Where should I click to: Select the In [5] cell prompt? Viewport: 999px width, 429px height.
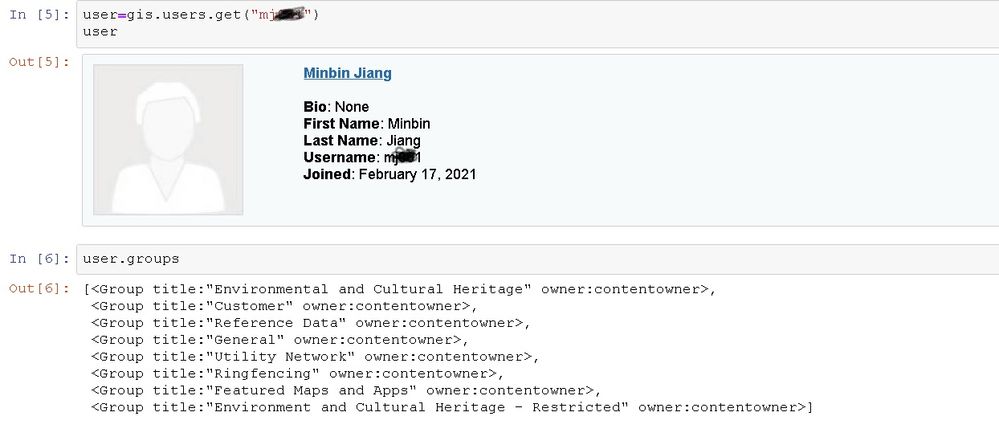pos(39,15)
